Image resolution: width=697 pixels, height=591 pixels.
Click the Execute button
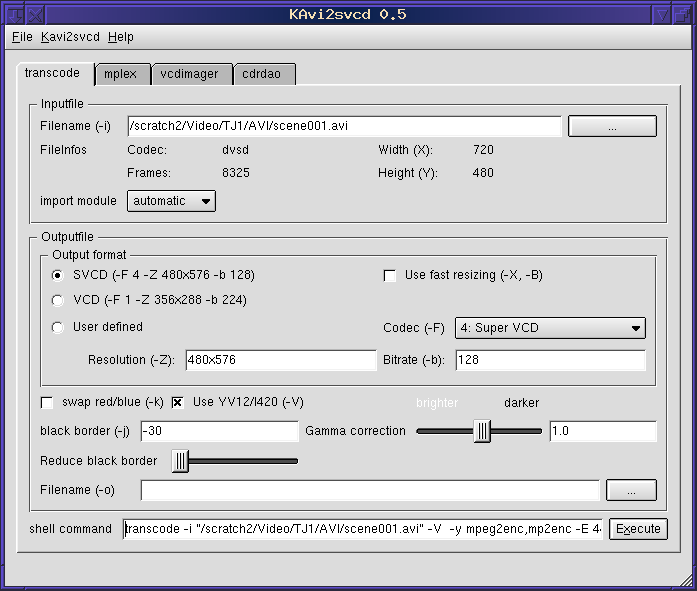point(638,529)
